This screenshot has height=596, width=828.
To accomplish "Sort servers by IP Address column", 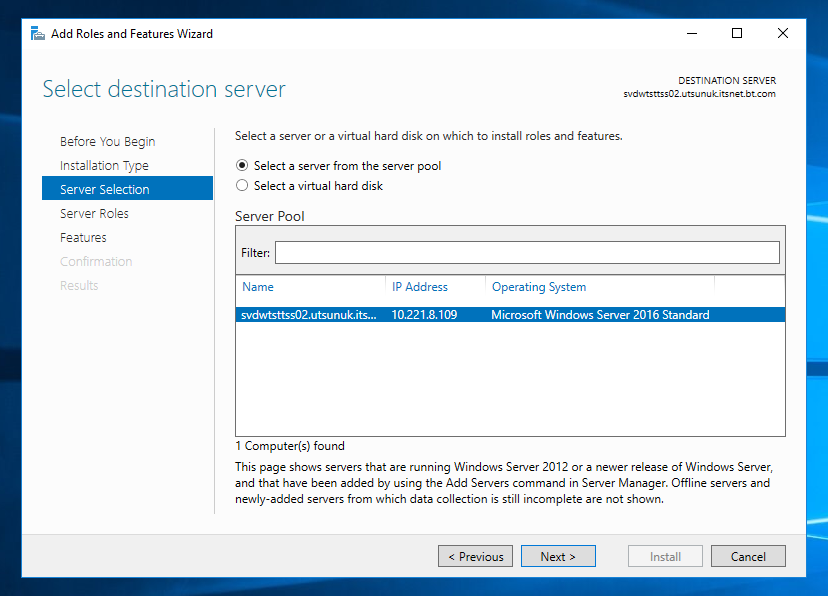I will (420, 287).
